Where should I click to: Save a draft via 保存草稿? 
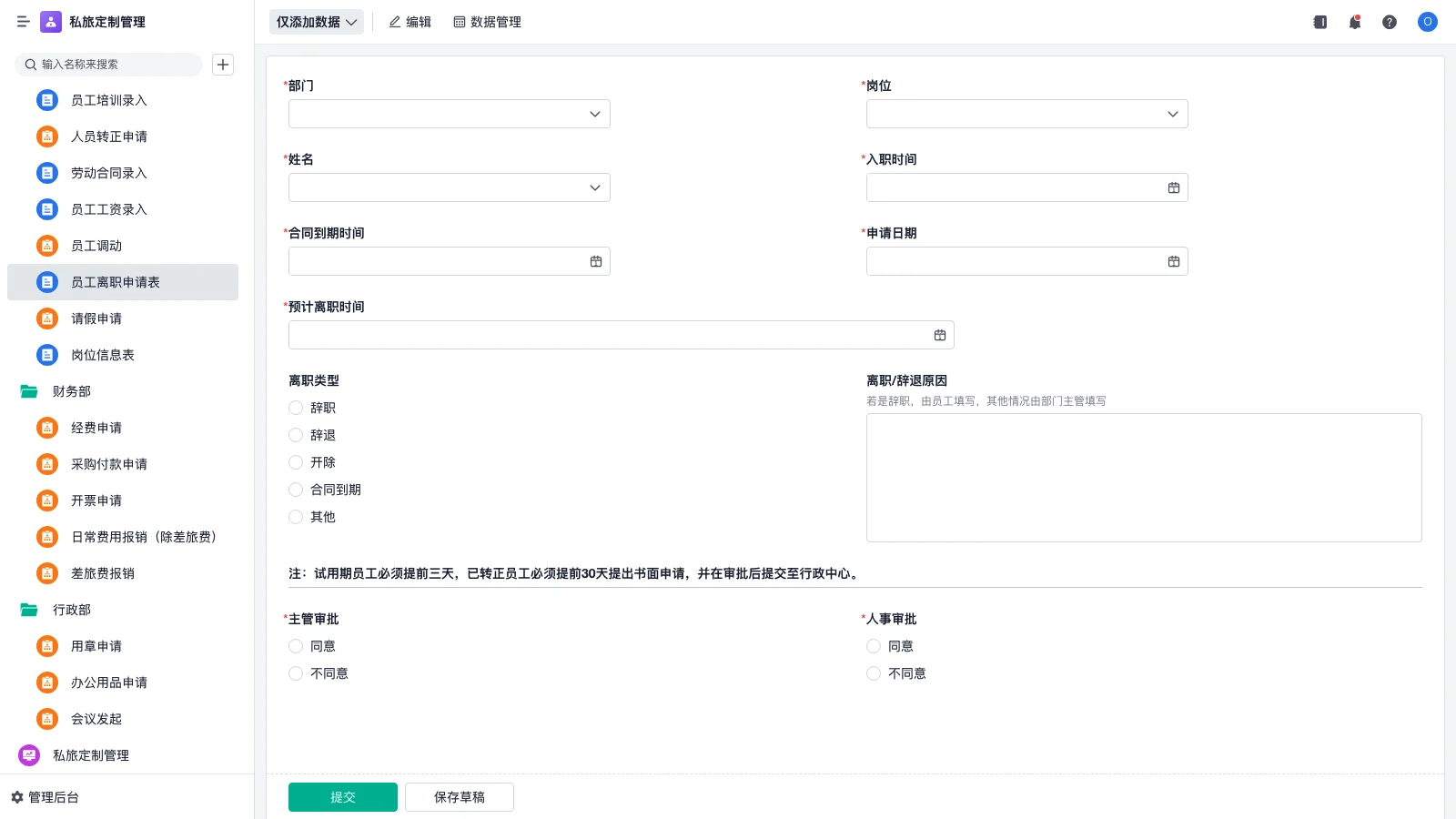tap(460, 796)
